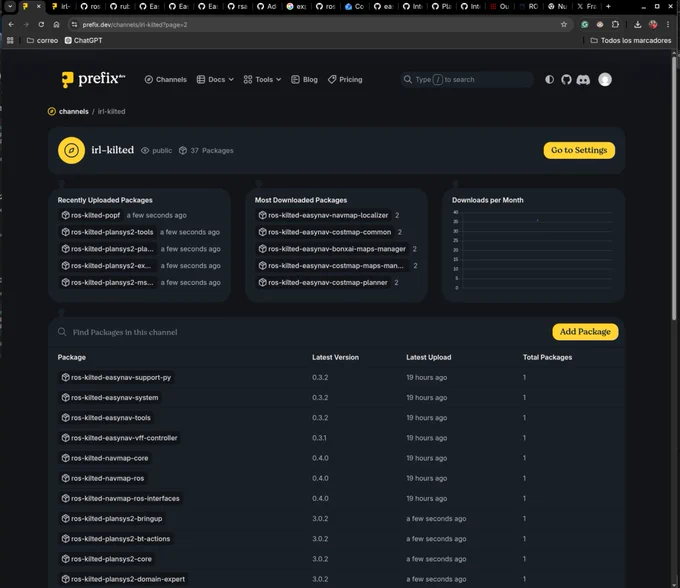Screen dimensions: 680x588
Task: Click the Latest Upload column header
Action: coord(428,357)
